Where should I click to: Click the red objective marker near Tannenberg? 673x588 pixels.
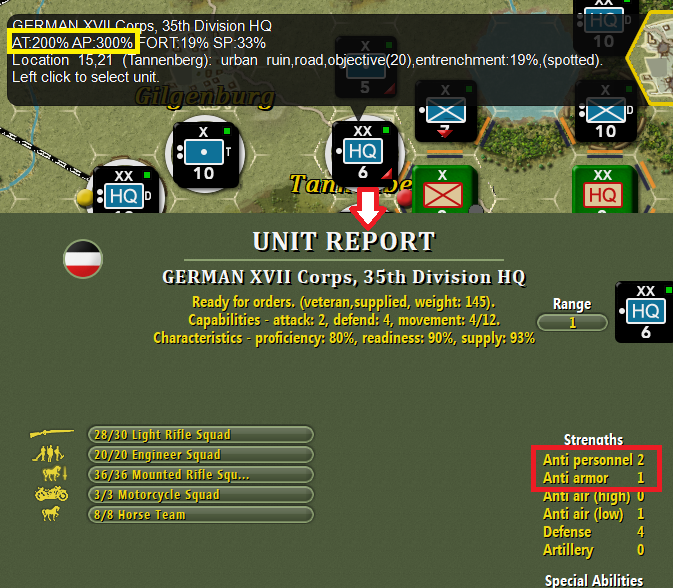coord(404,198)
